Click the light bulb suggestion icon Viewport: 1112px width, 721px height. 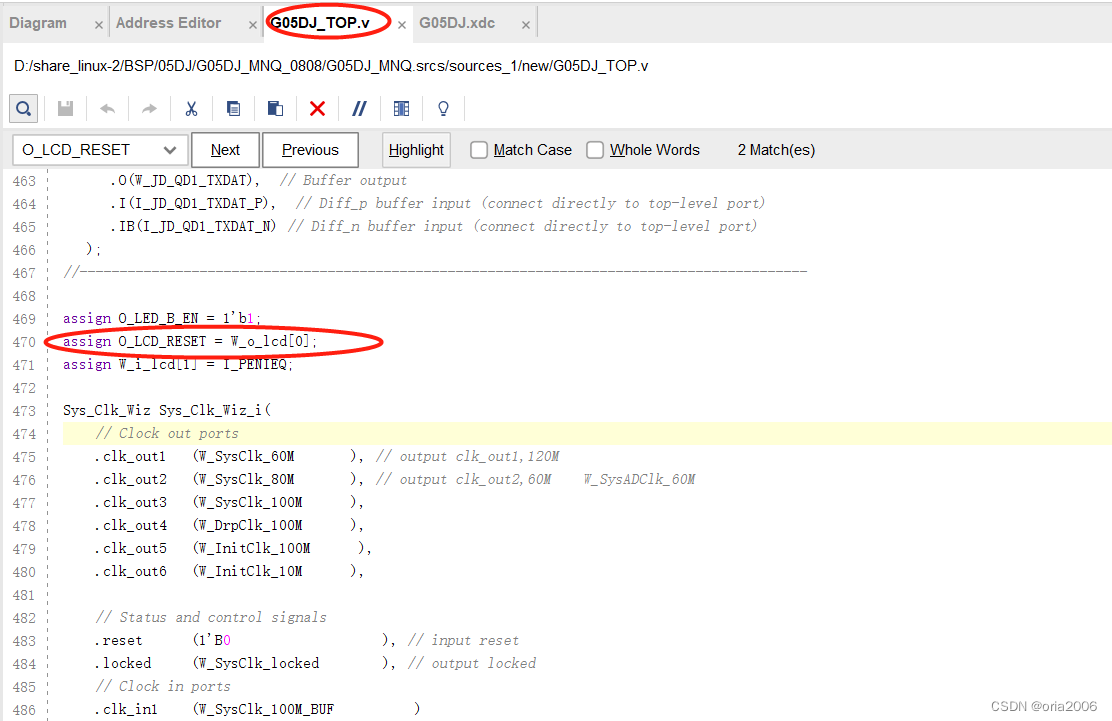coord(443,108)
